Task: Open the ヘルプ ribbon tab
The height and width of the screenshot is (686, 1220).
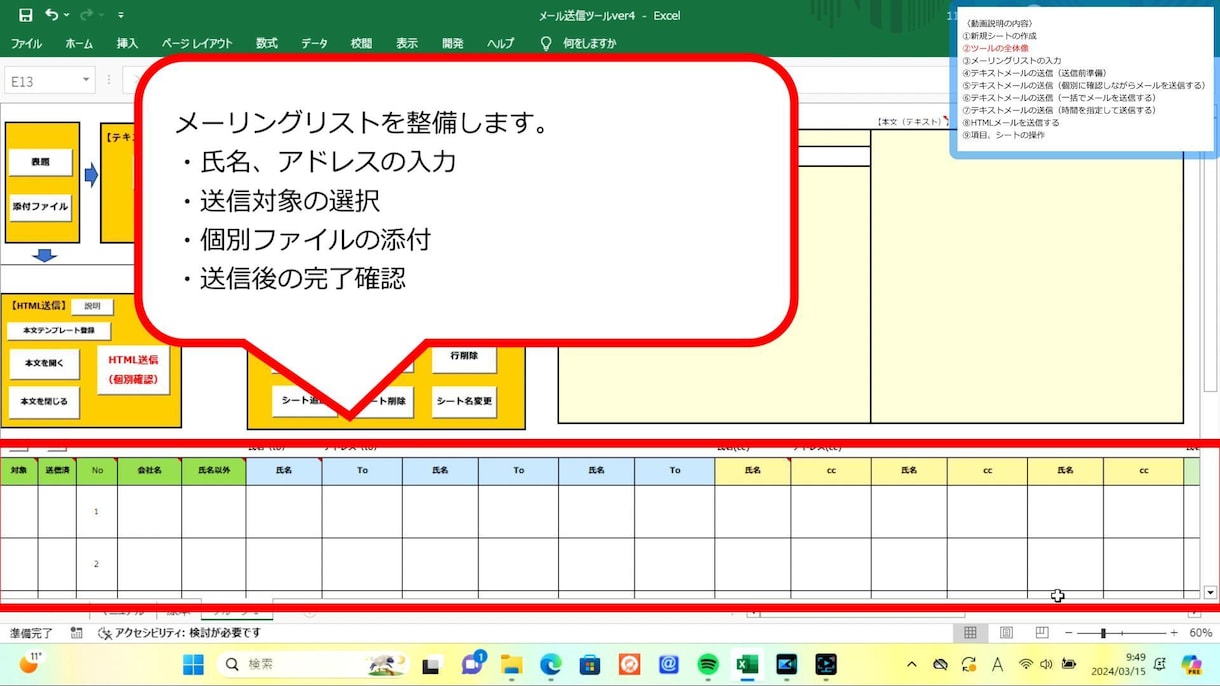Action: pos(501,44)
